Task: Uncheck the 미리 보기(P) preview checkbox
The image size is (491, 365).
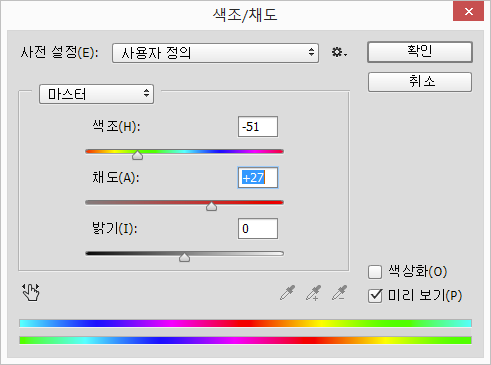Action: 375,296
